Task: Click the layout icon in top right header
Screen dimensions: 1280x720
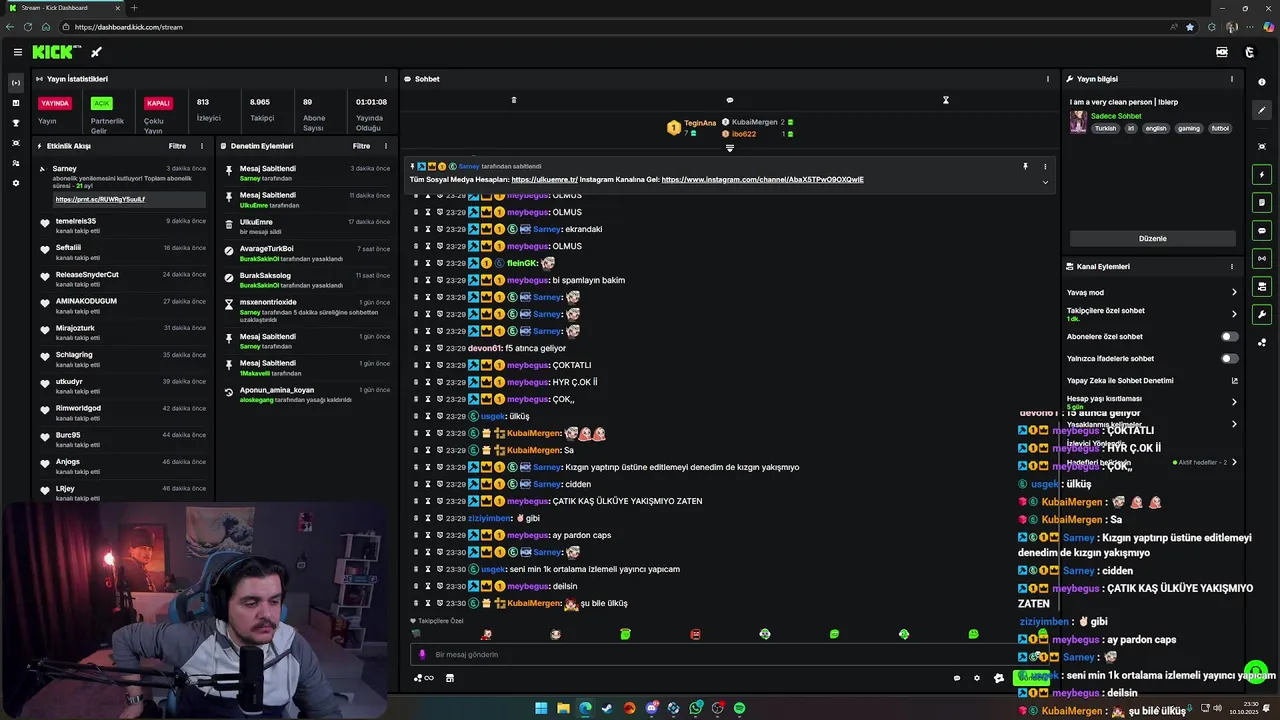Action: (x=1222, y=52)
